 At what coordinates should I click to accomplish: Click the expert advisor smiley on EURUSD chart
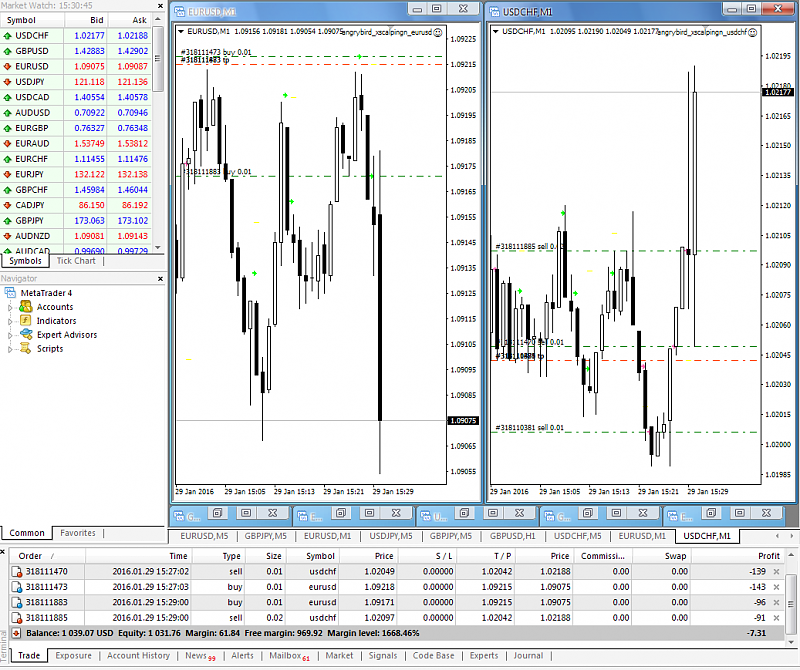click(438, 32)
